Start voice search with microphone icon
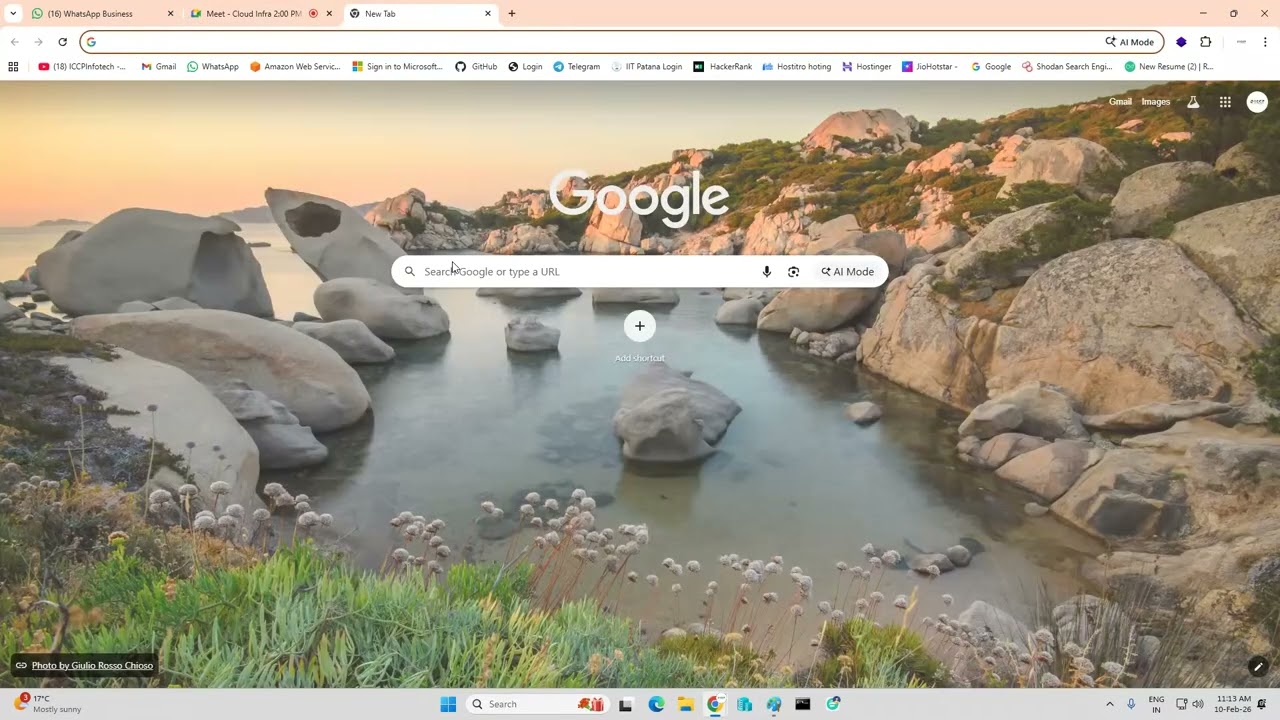 click(x=767, y=272)
